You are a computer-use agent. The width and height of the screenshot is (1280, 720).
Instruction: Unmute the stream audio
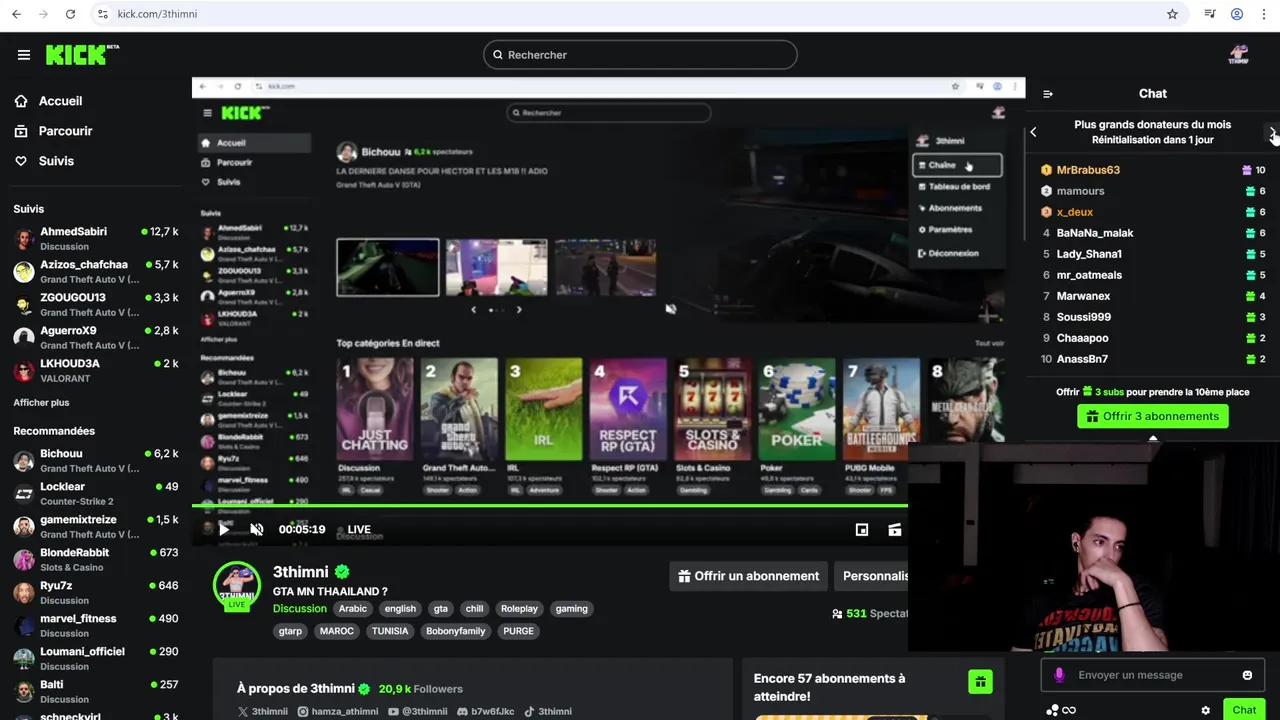click(x=256, y=530)
